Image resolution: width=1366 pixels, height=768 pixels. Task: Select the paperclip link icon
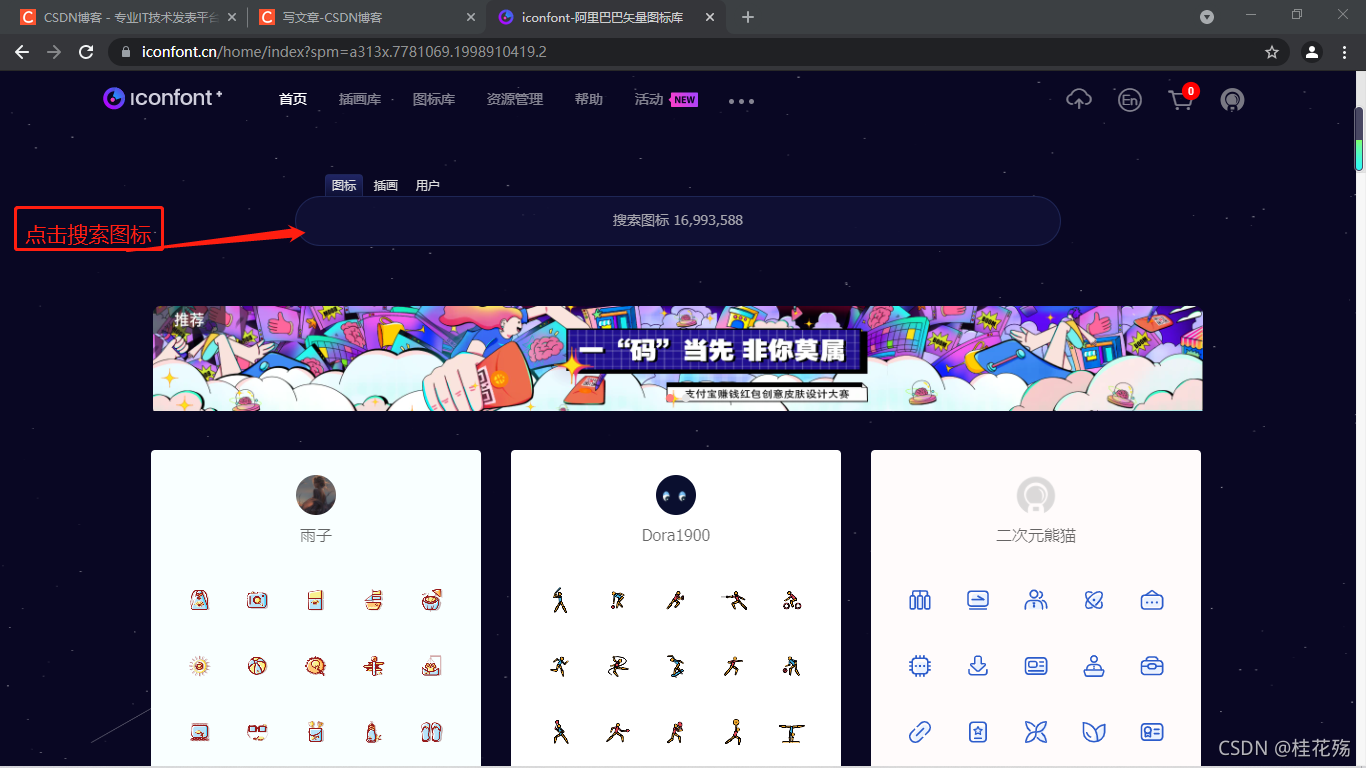pos(920,732)
